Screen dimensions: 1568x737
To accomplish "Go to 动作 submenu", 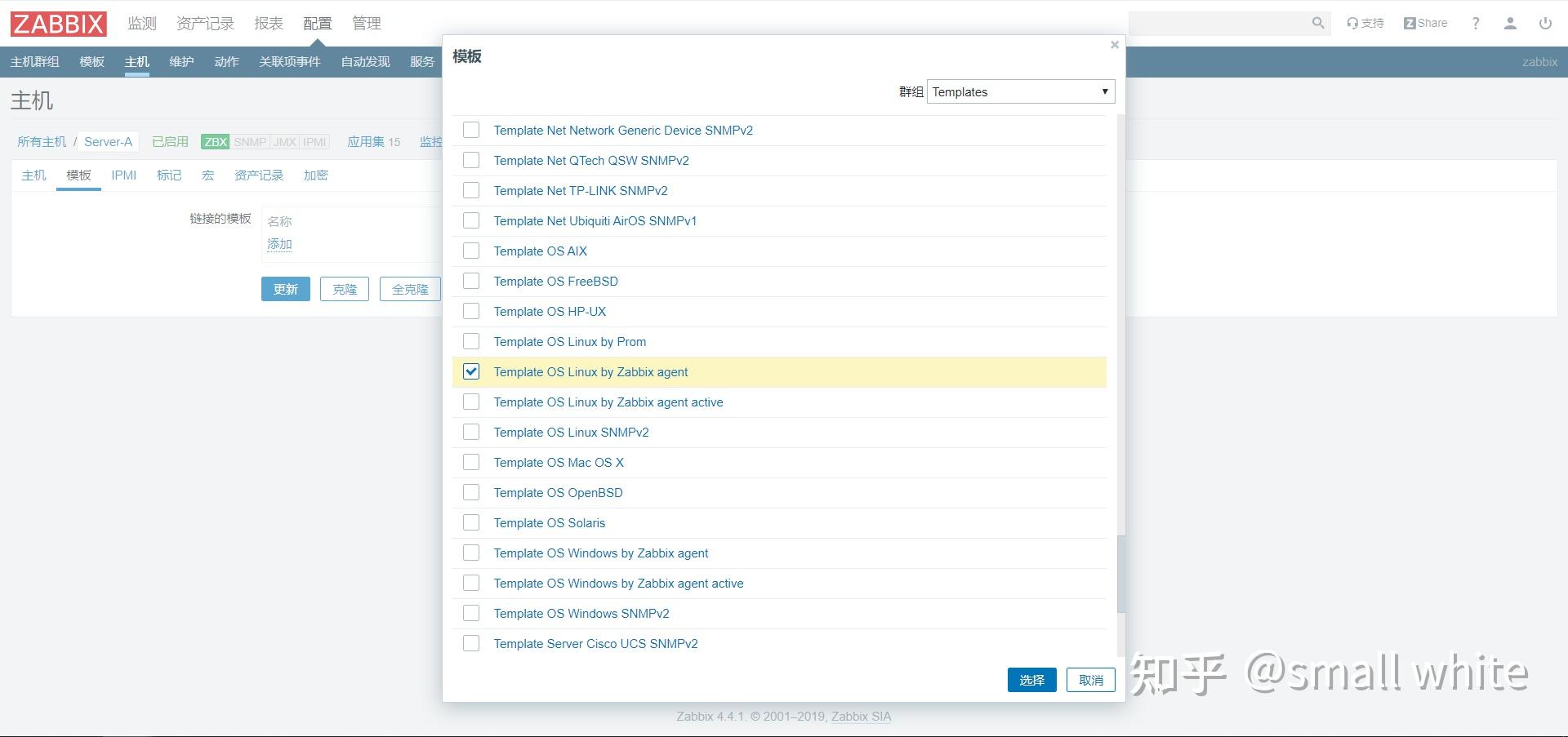I will click(x=226, y=62).
